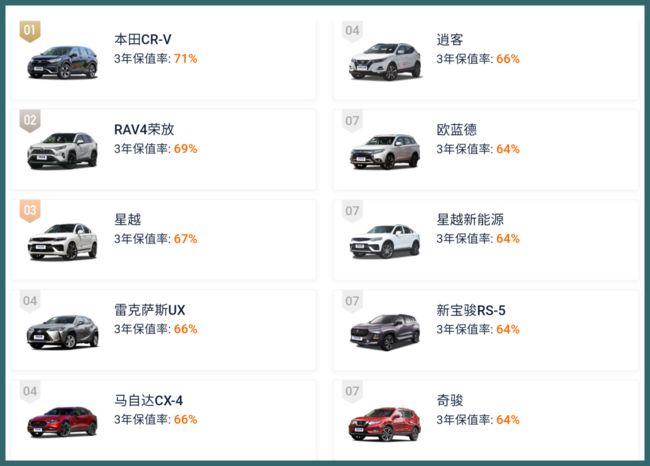Click the 69% value for RAV4荣放
This screenshot has width=650, height=466.
185,148
